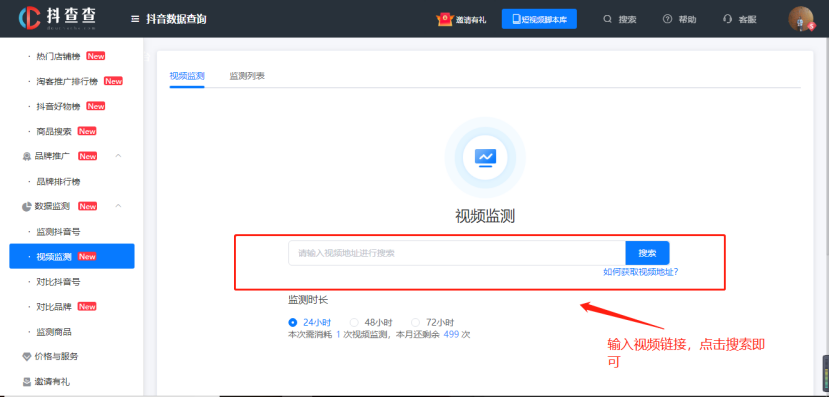The width and height of the screenshot is (829, 397).
Task: Select 视频监测 in sidebar
Action: [x=72, y=256]
